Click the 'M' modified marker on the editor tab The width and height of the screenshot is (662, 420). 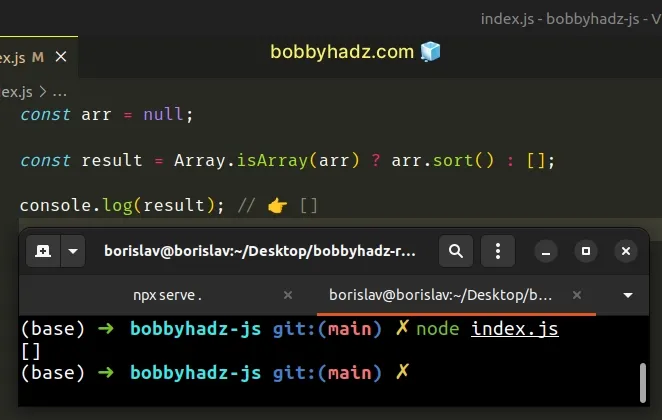[x=38, y=57]
